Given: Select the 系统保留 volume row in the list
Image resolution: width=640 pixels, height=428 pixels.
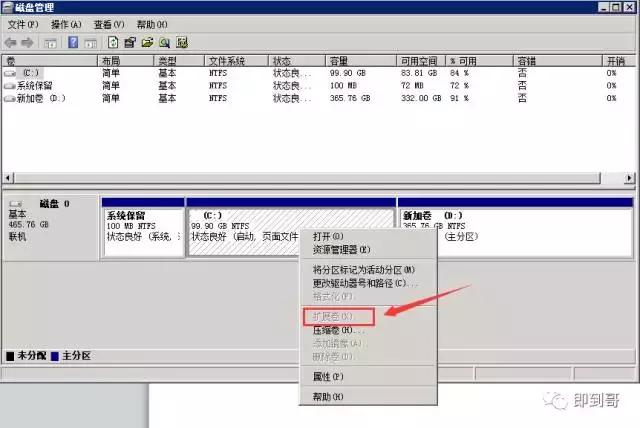Looking at the screenshot, I should click(x=318, y=86).
